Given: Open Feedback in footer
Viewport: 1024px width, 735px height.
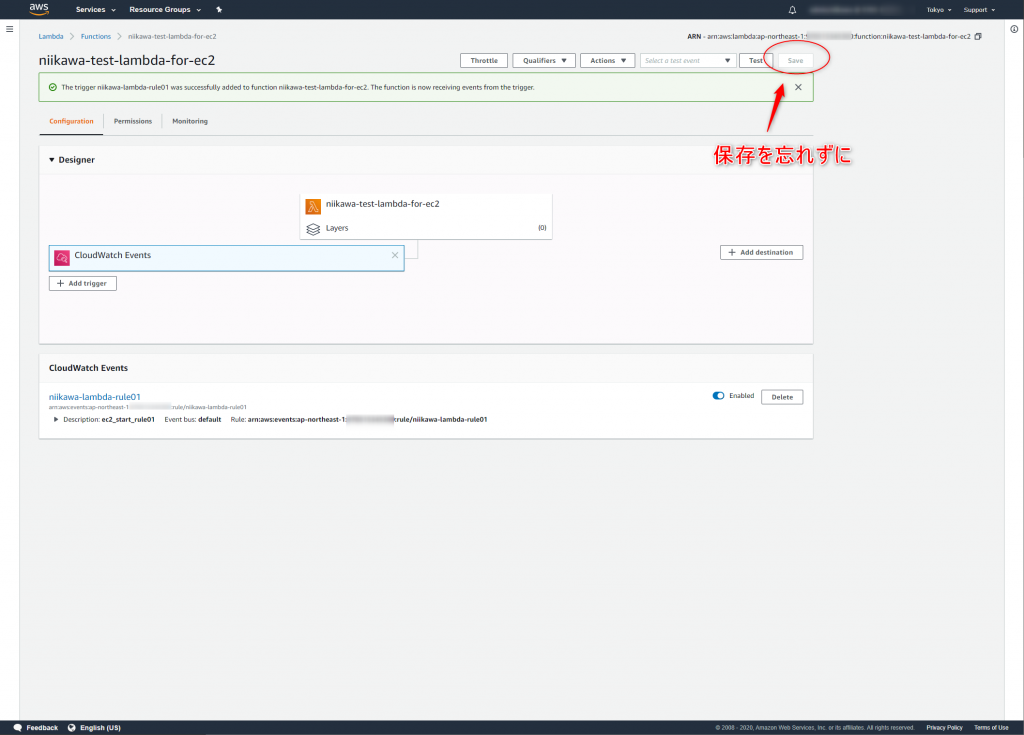Looking at the screenshot, I should click(42, 728).
